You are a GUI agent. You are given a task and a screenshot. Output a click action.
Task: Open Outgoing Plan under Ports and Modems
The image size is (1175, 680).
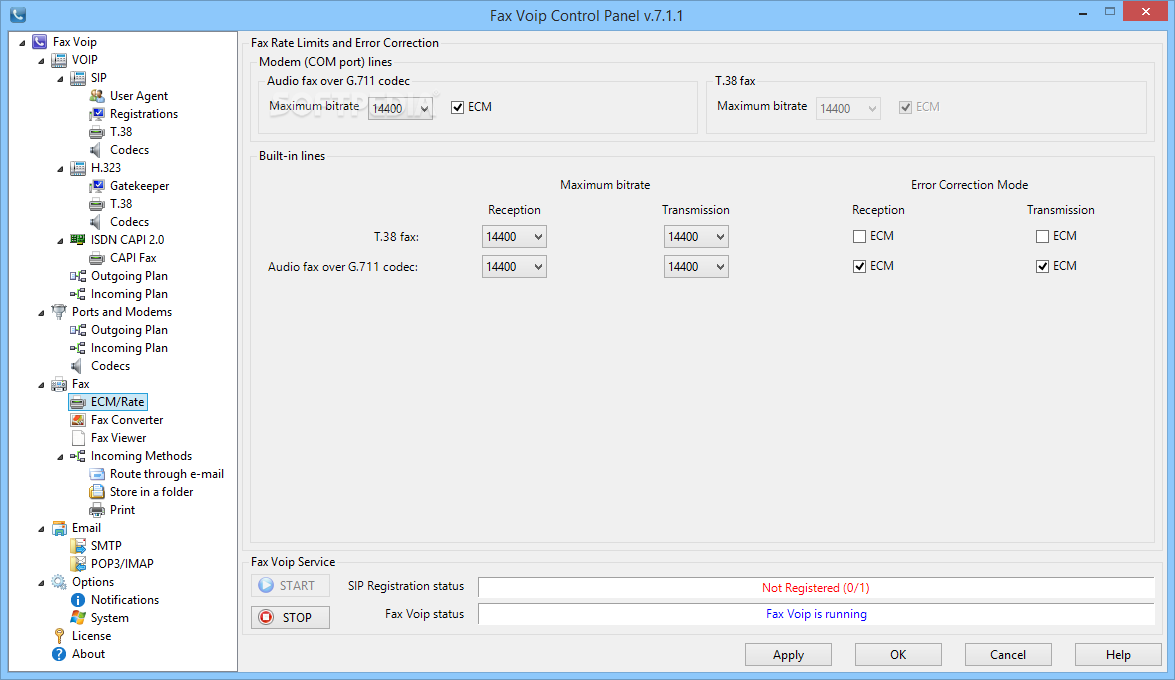click(x=129, y=330)
